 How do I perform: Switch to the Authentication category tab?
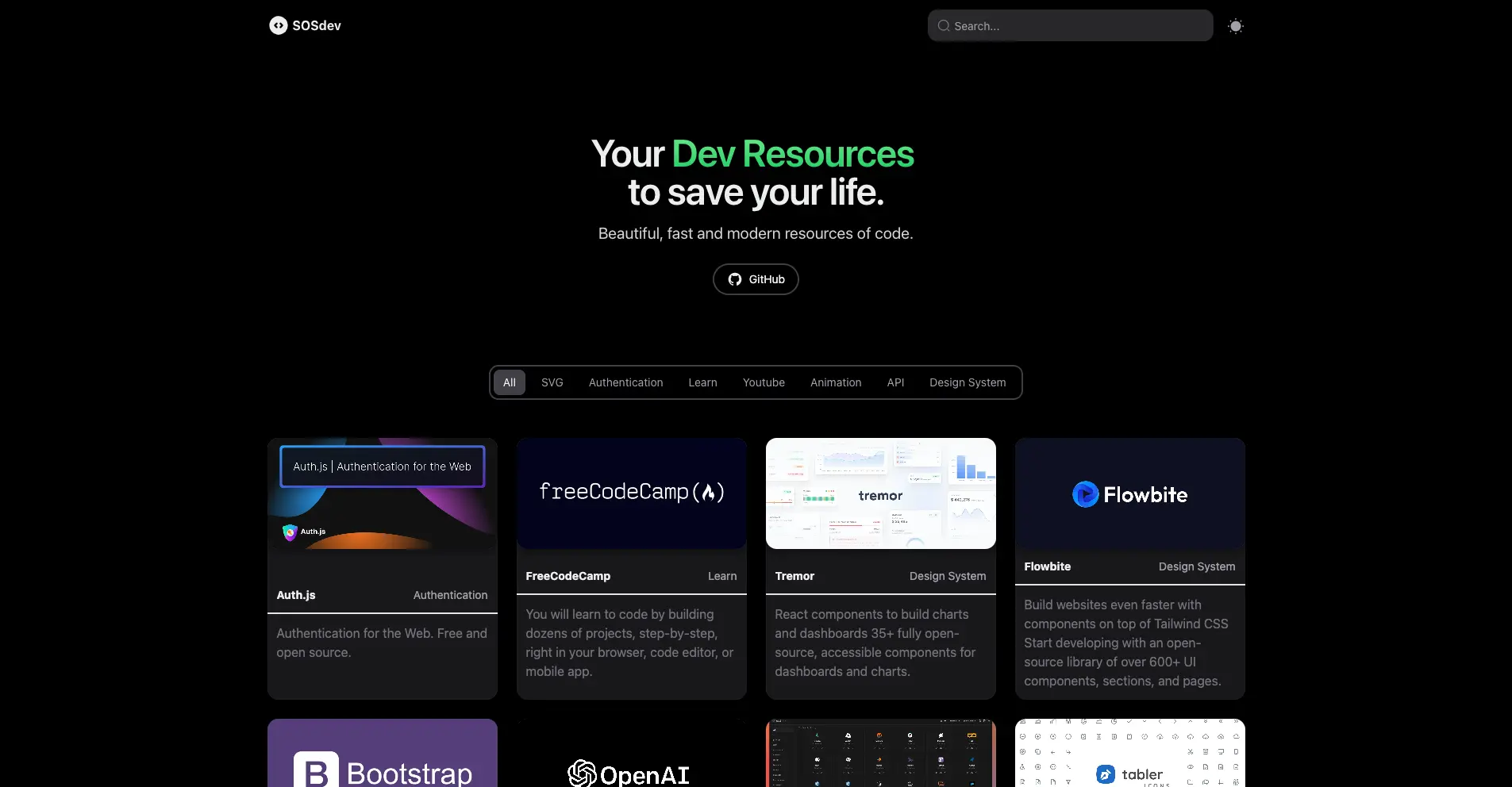point(625,382)
